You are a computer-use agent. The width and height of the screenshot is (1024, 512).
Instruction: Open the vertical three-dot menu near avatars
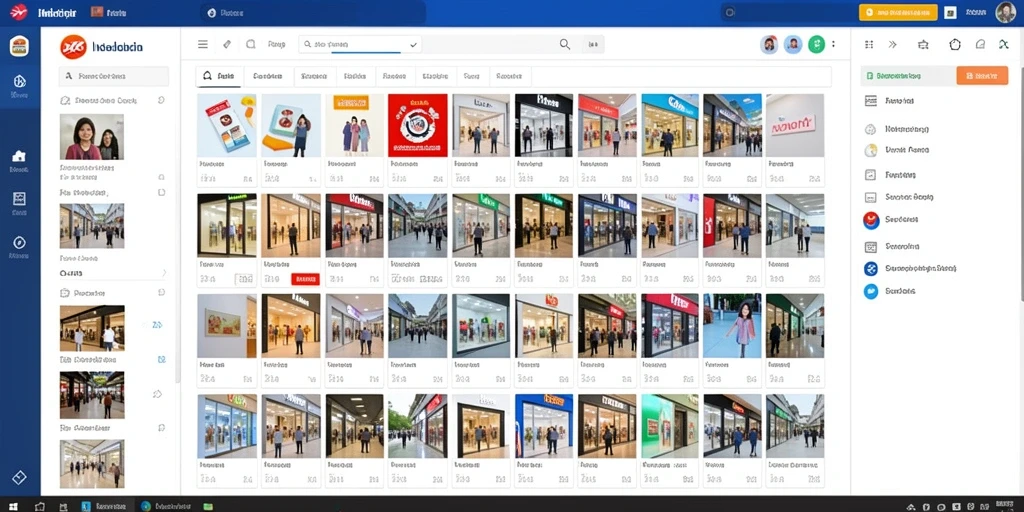click(833, 44)
